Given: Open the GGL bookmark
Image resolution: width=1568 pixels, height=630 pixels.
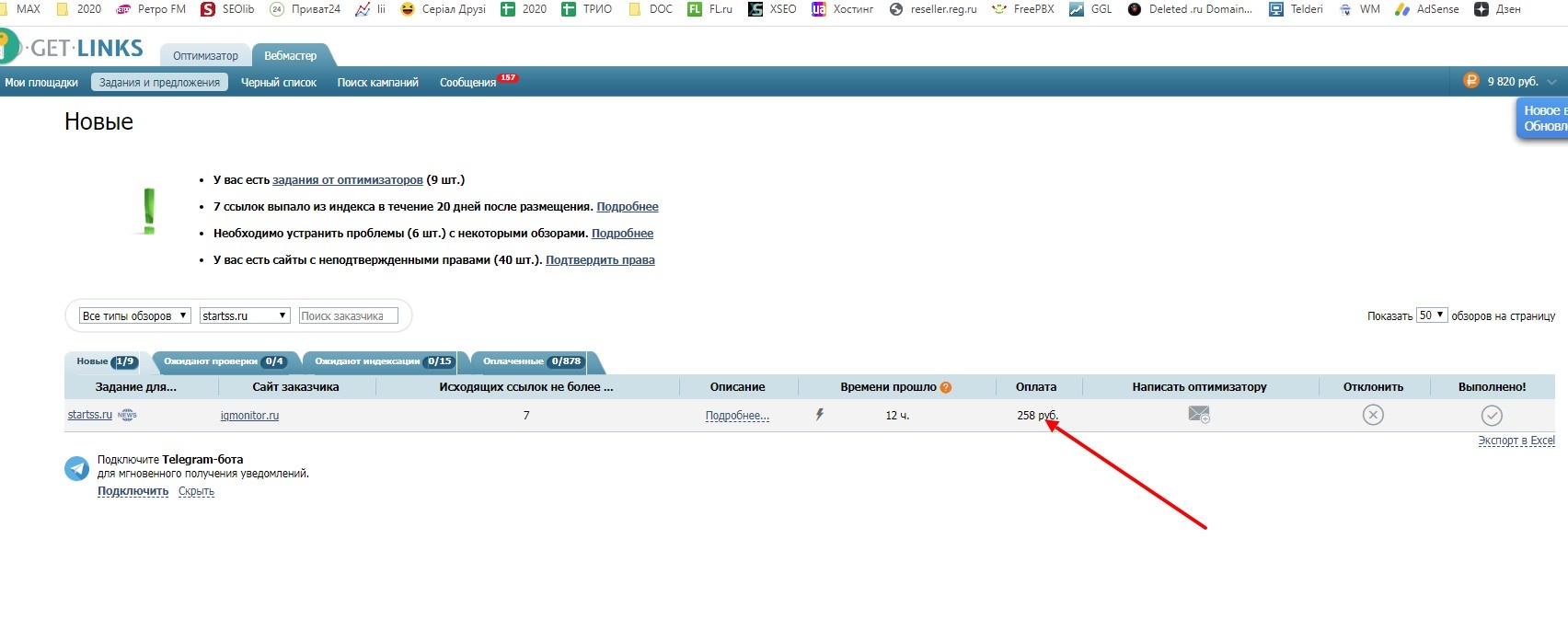Looking at the screenshot, I should tap(1090, 9).
